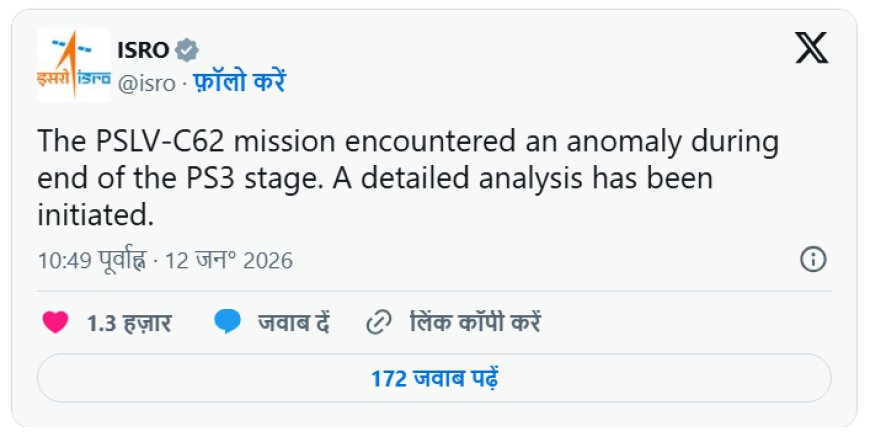Click the verified badge next to ISRO

pyautogui.click(x=186, y=50)
